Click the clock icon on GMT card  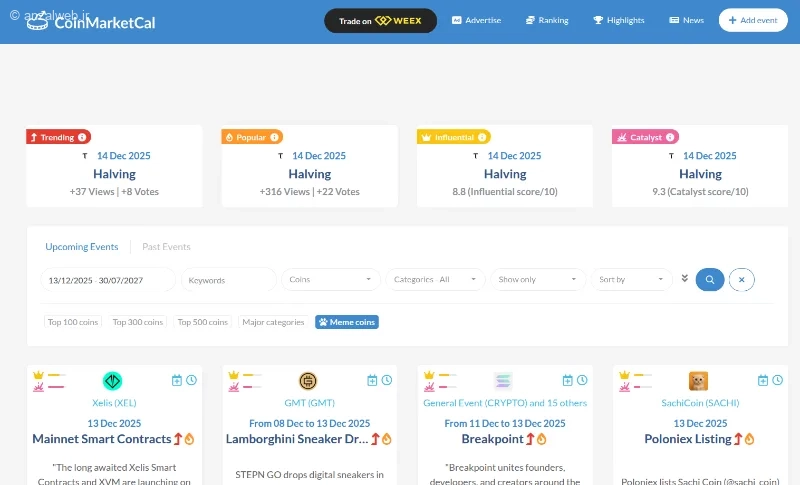(387, 380)
